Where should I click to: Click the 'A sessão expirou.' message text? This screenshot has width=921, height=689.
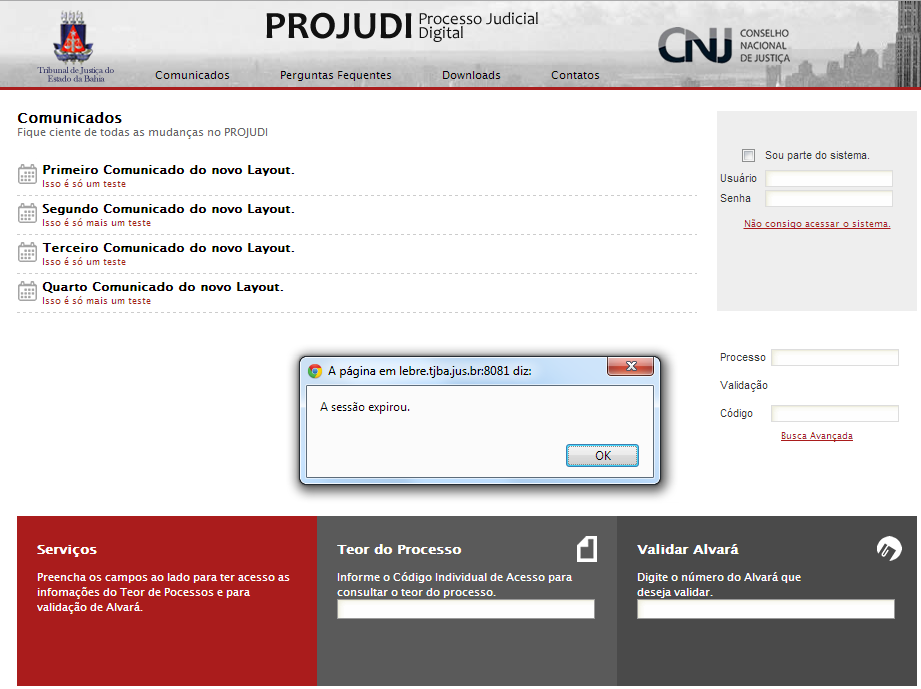coord(365,407)
